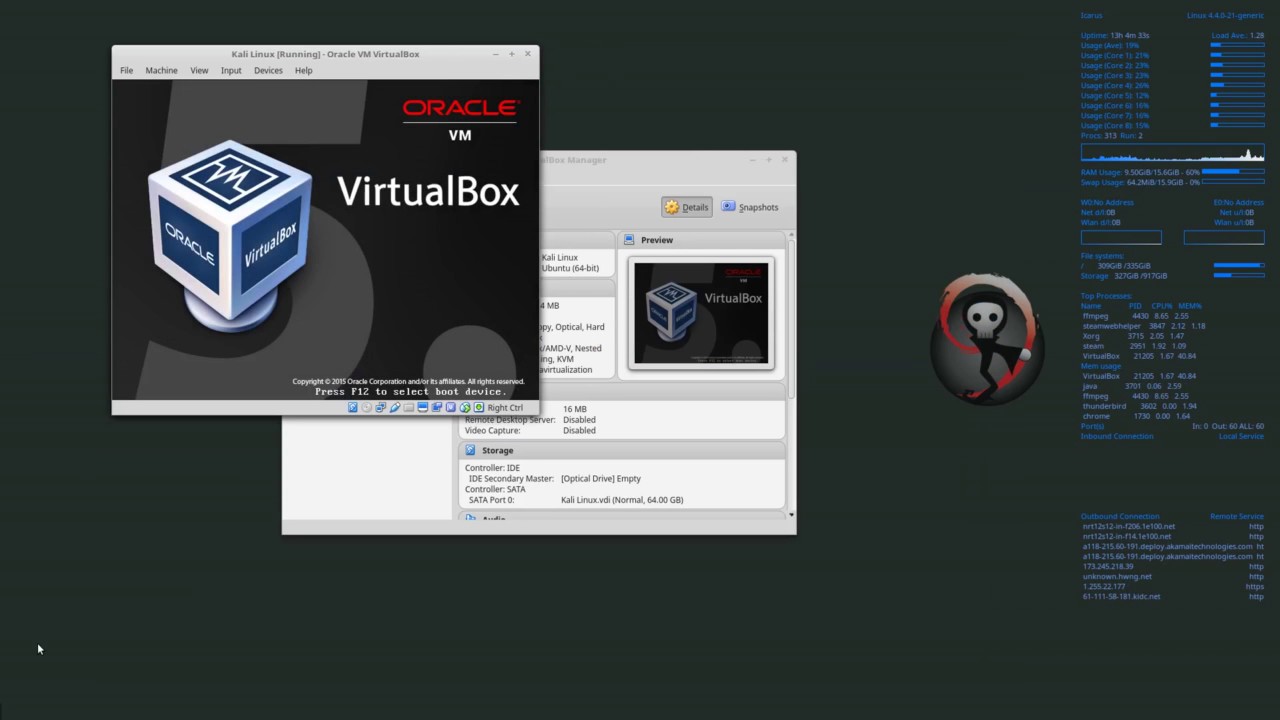The height and width of the screenshot is (720, 1280).
Task: Click the display monitor icon in VM status bar
Action: [x=423, y=407]
